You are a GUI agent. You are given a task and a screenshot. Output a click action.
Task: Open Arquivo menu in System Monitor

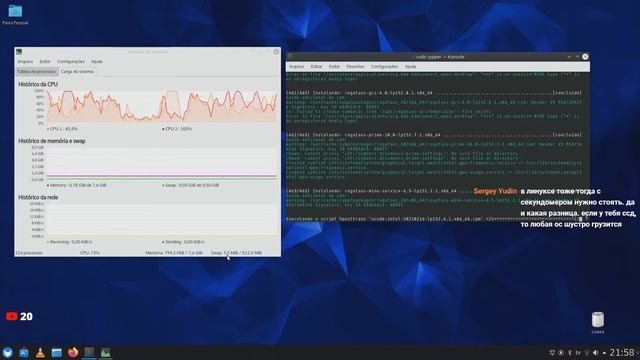point(25,62)
